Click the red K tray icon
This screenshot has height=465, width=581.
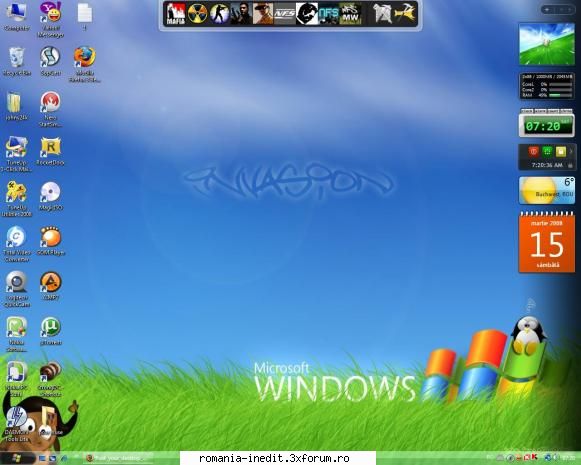(534, 458)
